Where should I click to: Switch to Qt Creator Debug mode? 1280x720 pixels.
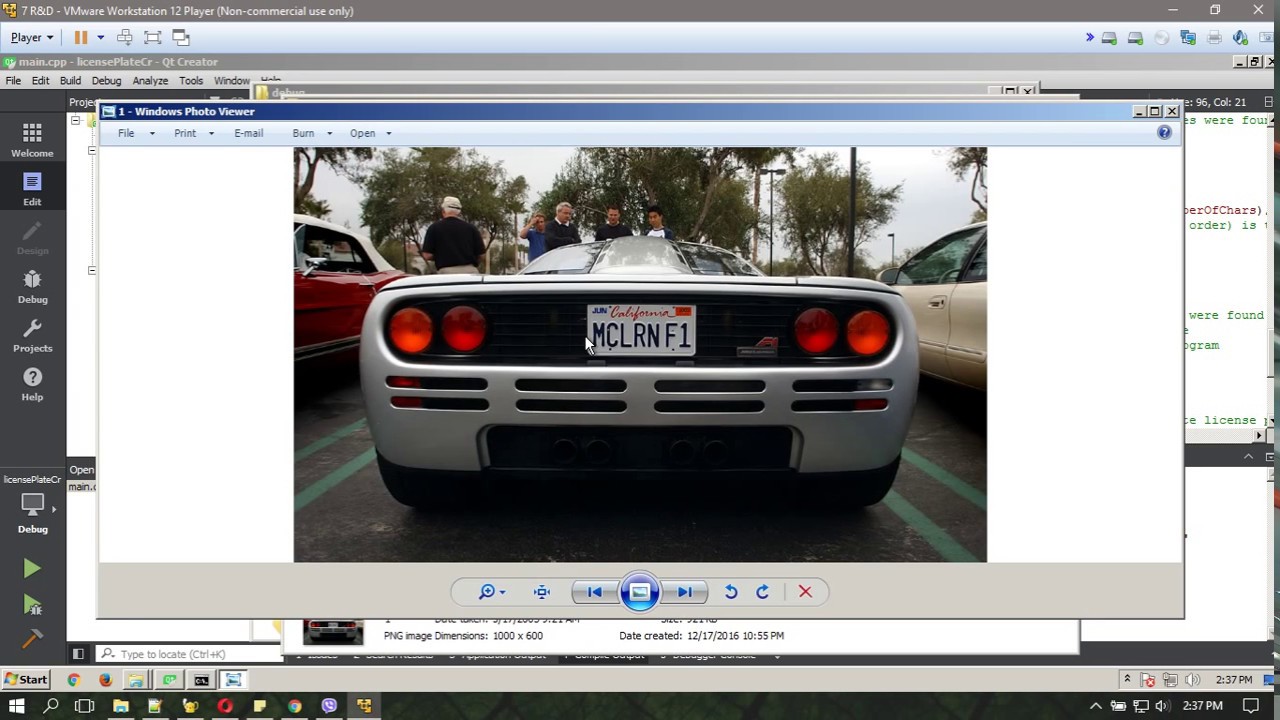coord(32,286)
